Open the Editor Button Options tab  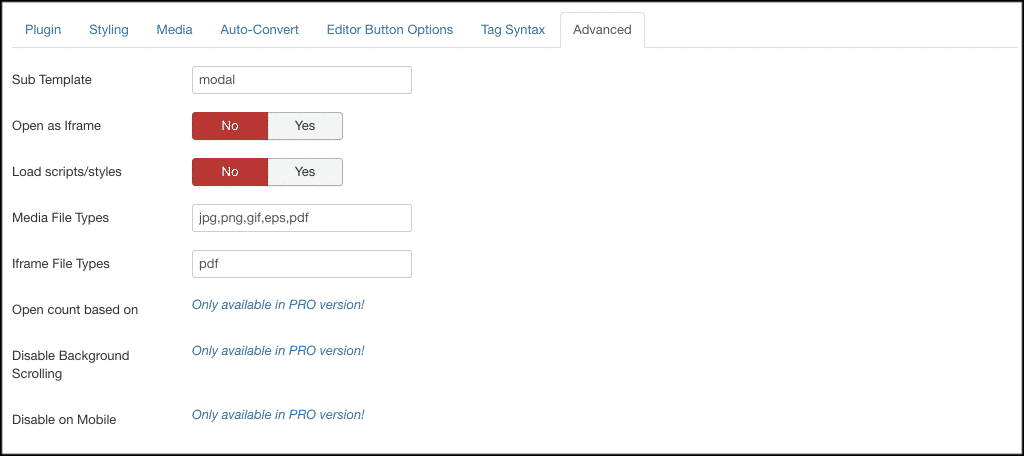click(390, 30)
